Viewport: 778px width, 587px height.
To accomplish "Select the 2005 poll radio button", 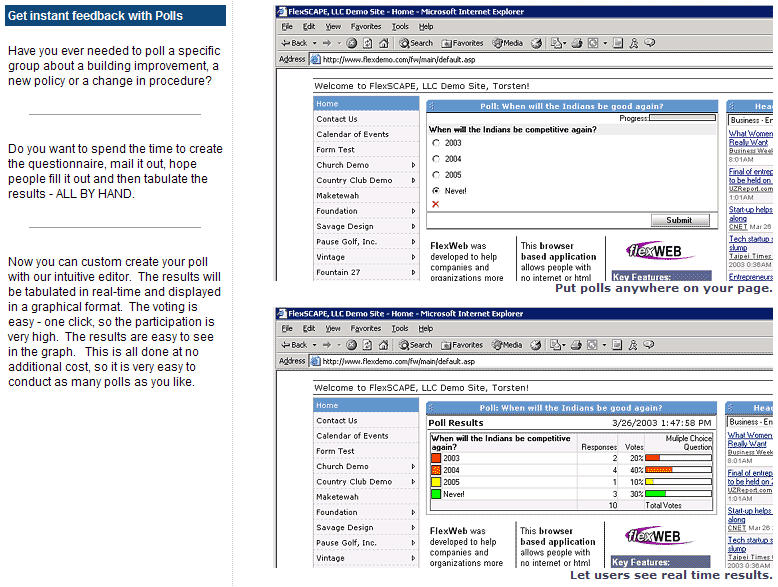I will click(436, 175).
